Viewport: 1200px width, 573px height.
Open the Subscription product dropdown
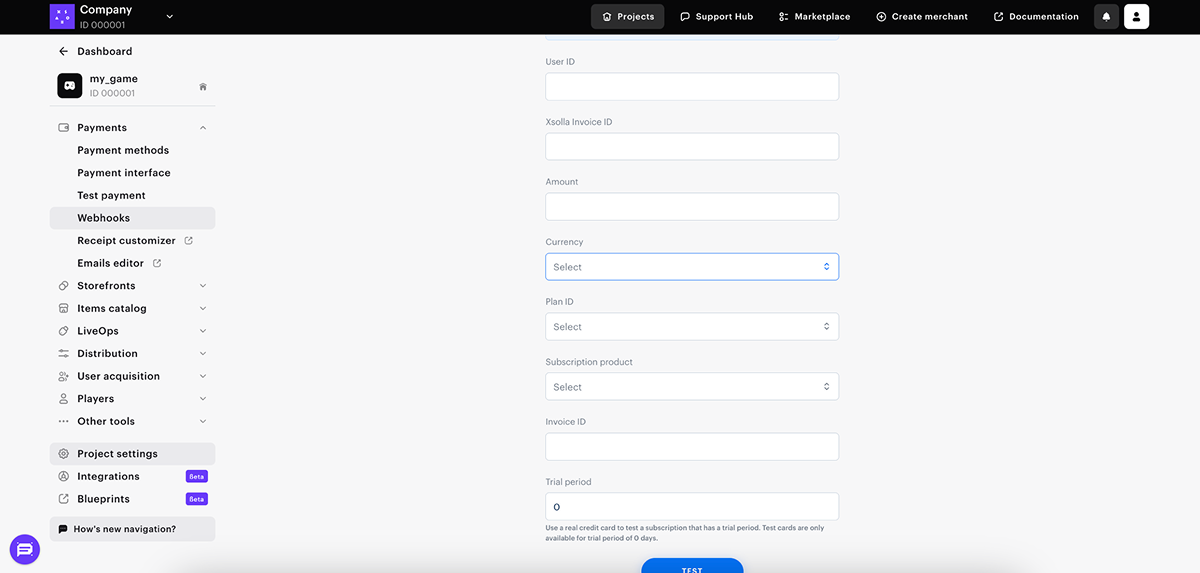pyautogui.click(x=691, y=387)
